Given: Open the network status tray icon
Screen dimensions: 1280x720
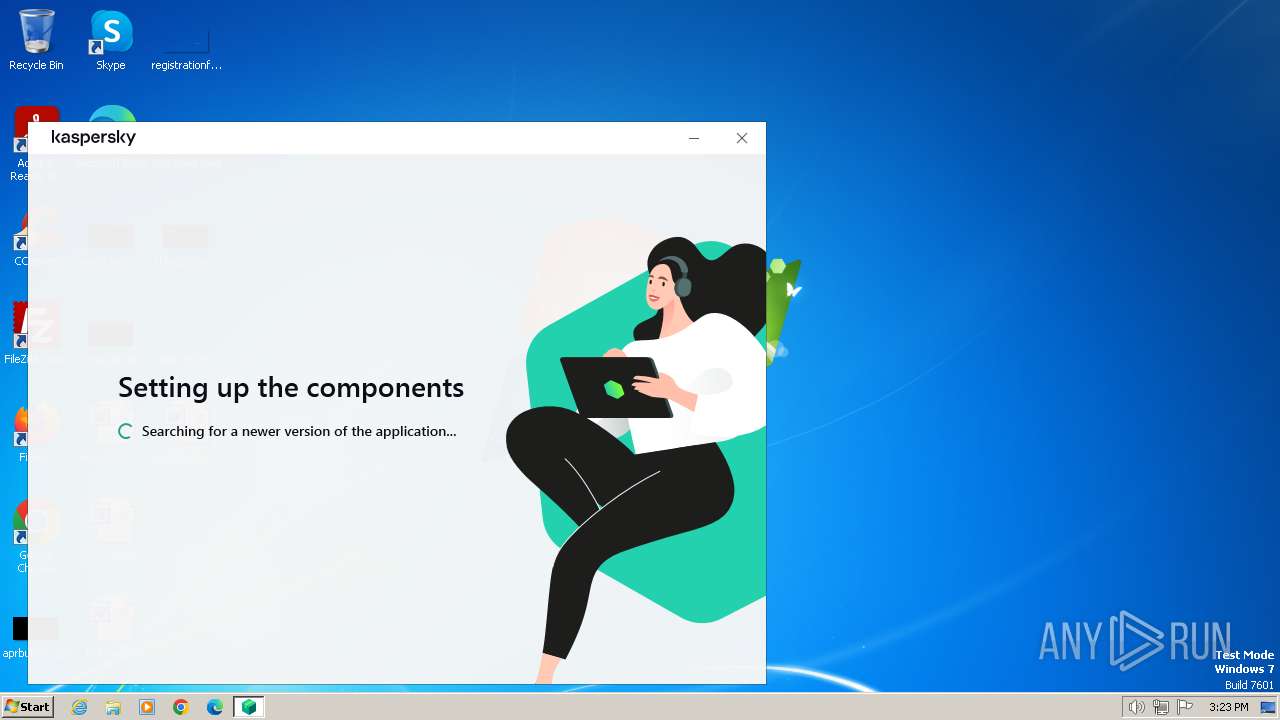Looking at the screenshot, I should point(1161,707).
